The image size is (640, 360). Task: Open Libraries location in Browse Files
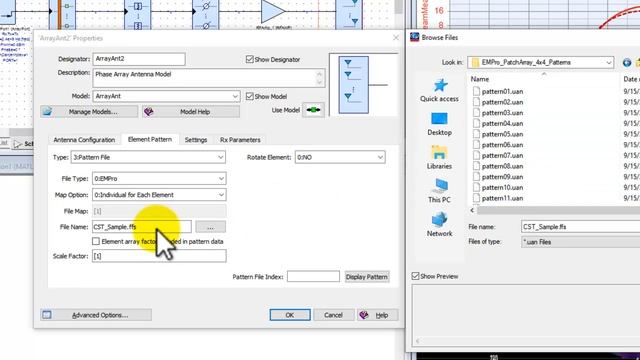pos(439,158)
